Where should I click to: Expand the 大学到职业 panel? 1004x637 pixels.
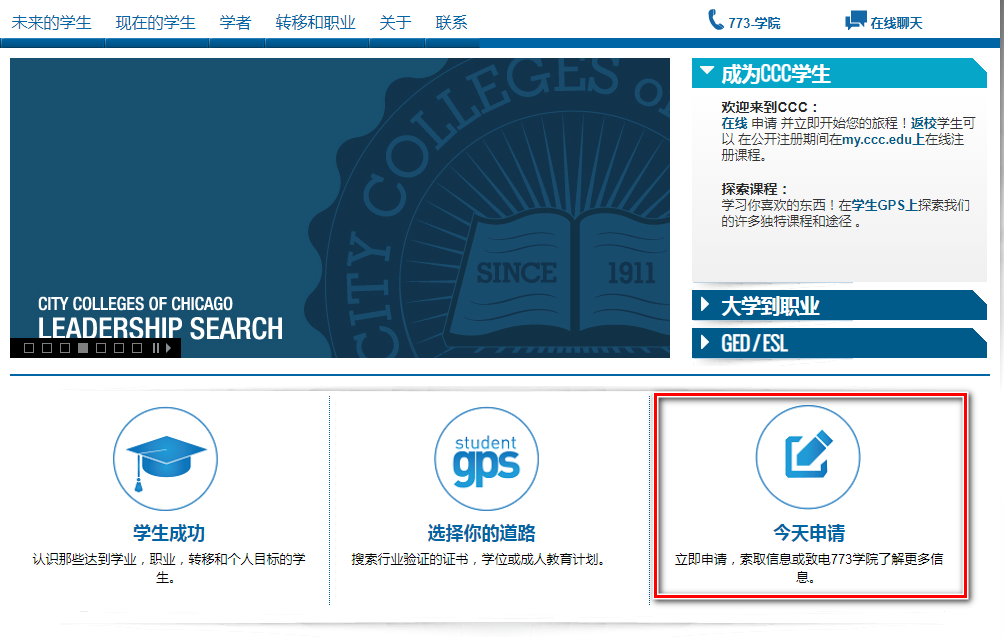839,305
